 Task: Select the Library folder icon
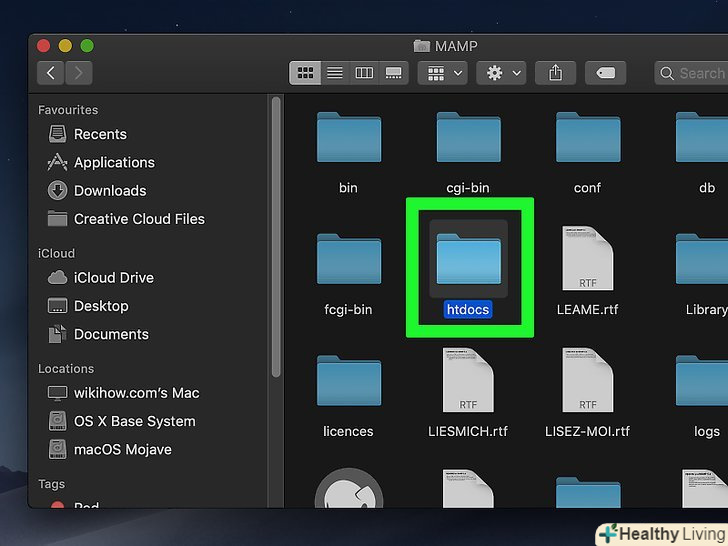click(702, 259)
